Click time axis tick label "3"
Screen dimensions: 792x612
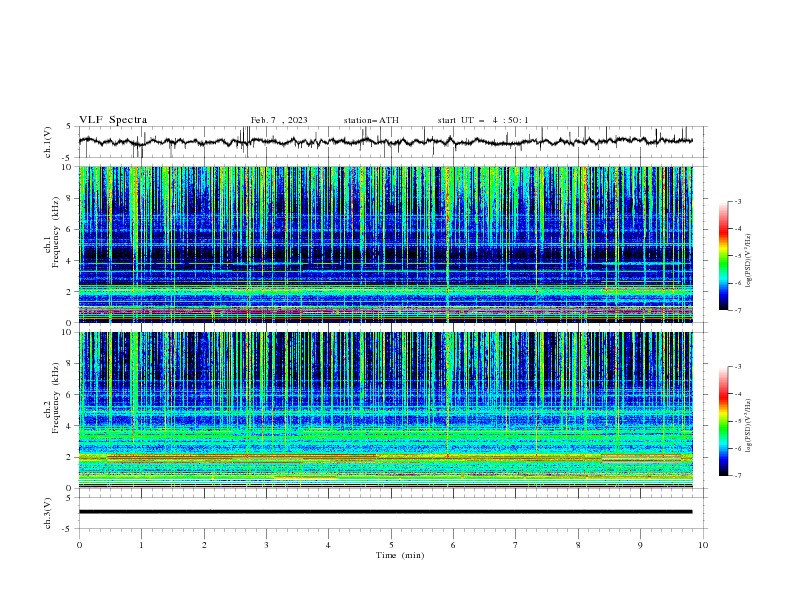point(266,545)
